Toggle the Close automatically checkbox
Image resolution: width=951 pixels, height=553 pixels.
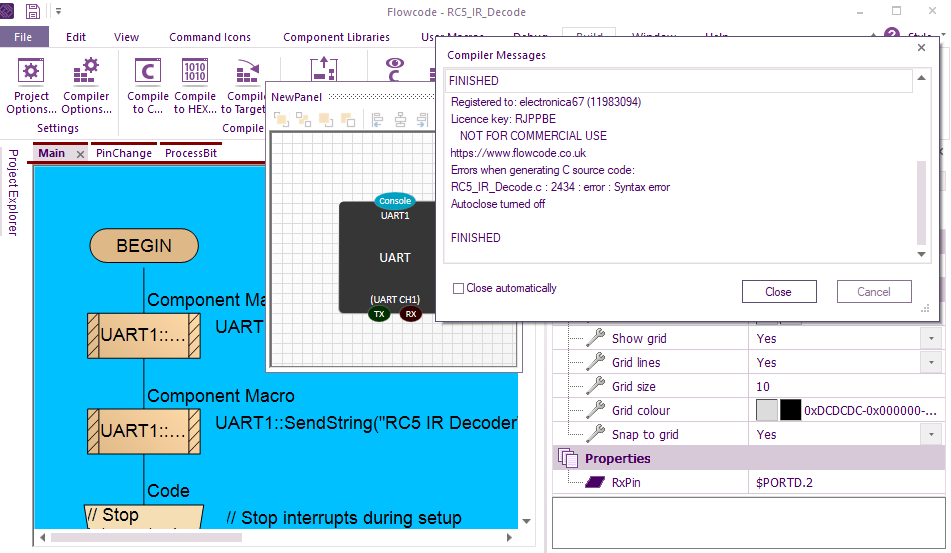(x=459, y=289)
